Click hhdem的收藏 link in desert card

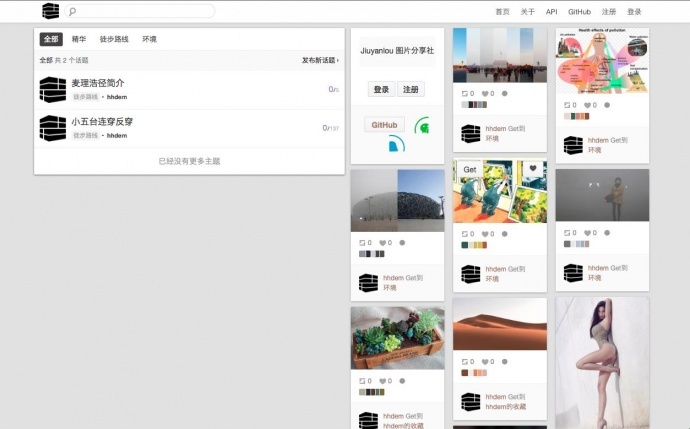pyautogui.click(x=506, y=407)
